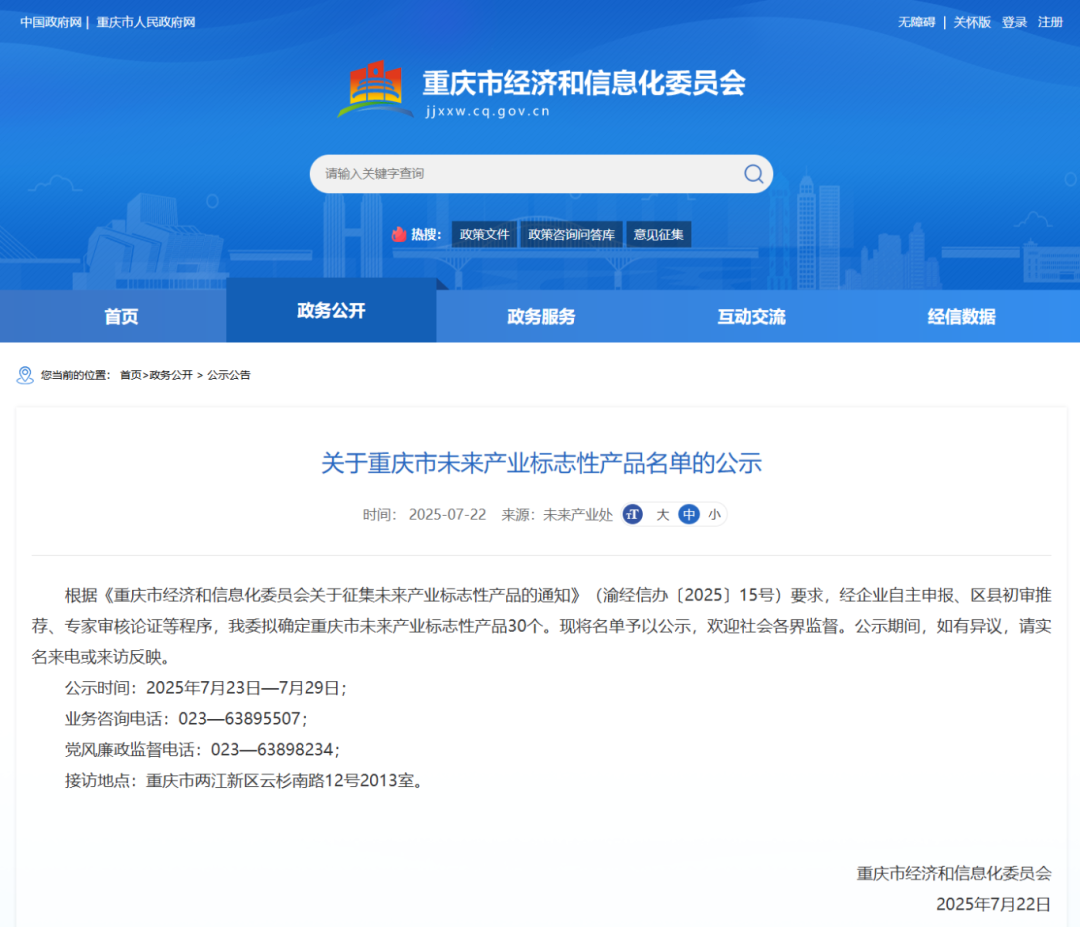1080x927 pixels.
Task: Click the 意见征集 hot search tag
Action: [x=659, y=235]
